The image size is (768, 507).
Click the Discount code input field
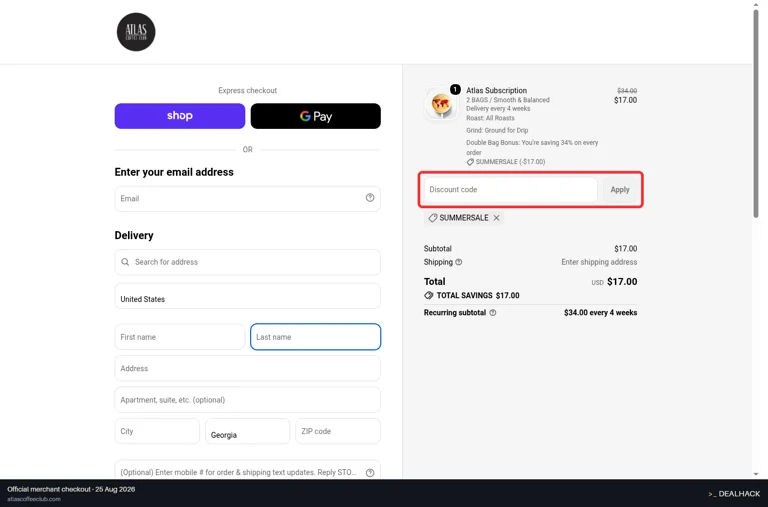tap(510, 190)
